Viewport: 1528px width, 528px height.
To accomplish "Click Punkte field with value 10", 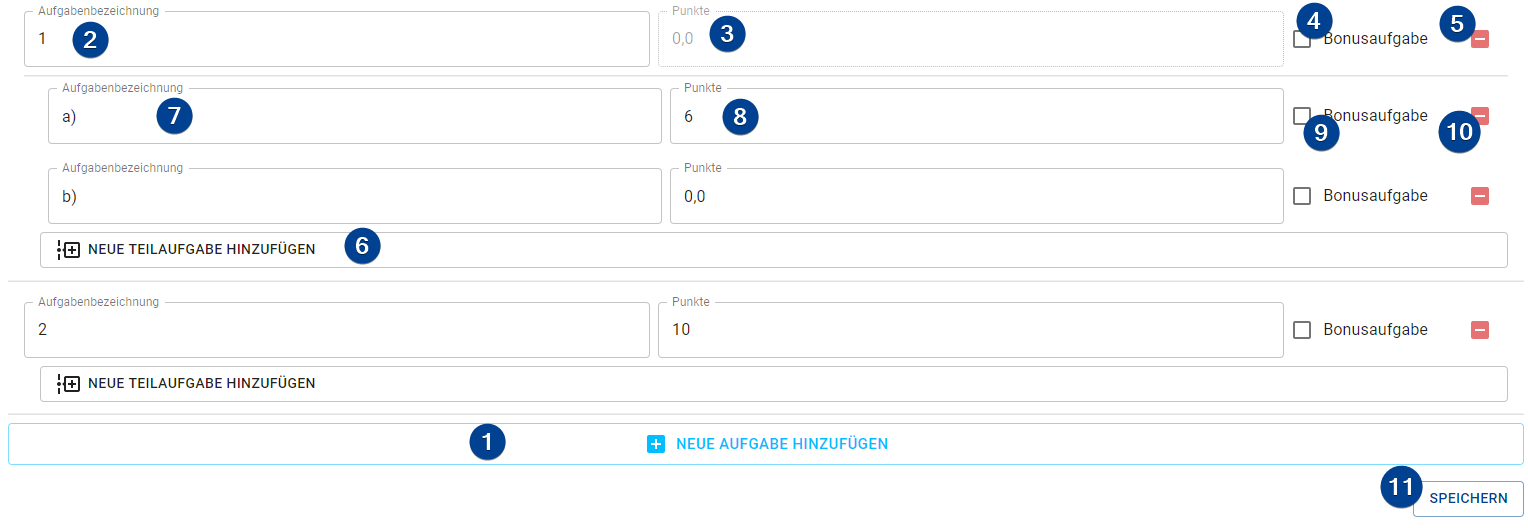I will tap(971, 330).
